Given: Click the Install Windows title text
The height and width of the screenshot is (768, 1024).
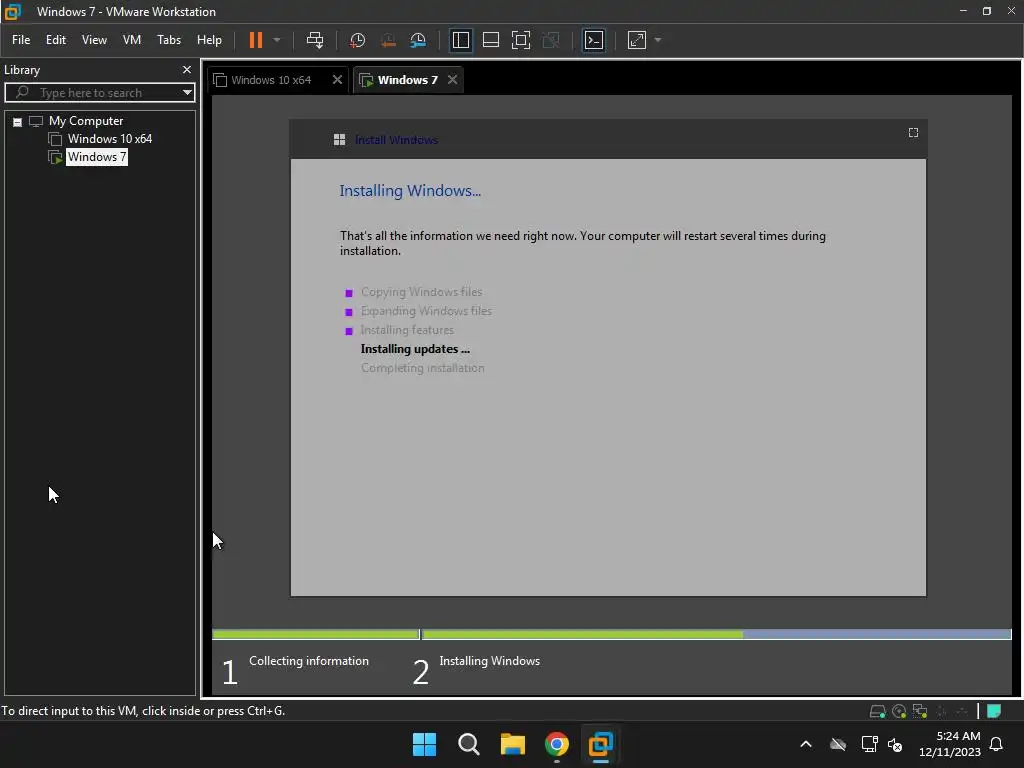Looking at the screenshot, I should pos(396,140).
